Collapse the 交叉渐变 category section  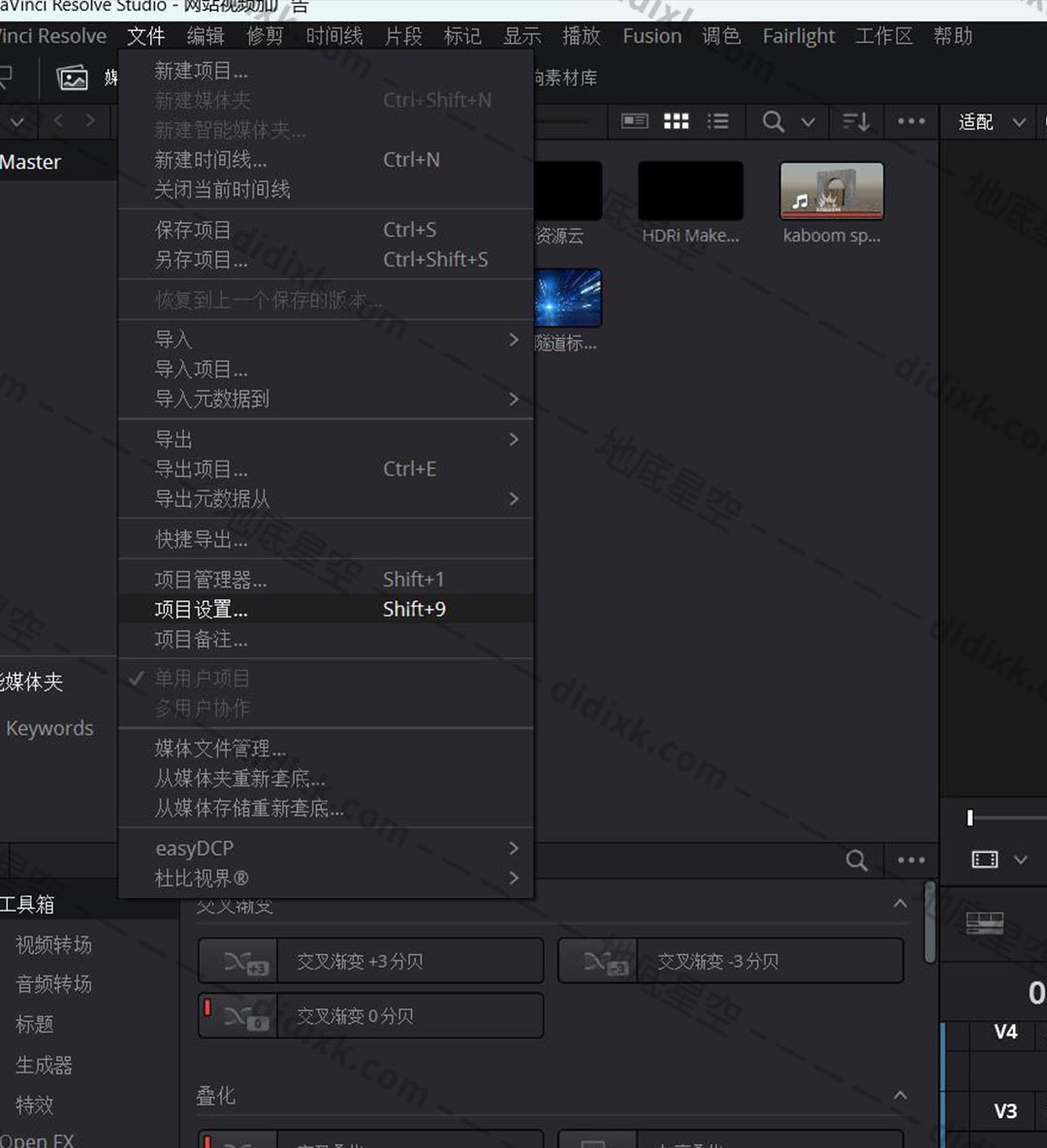click(900, 904)
